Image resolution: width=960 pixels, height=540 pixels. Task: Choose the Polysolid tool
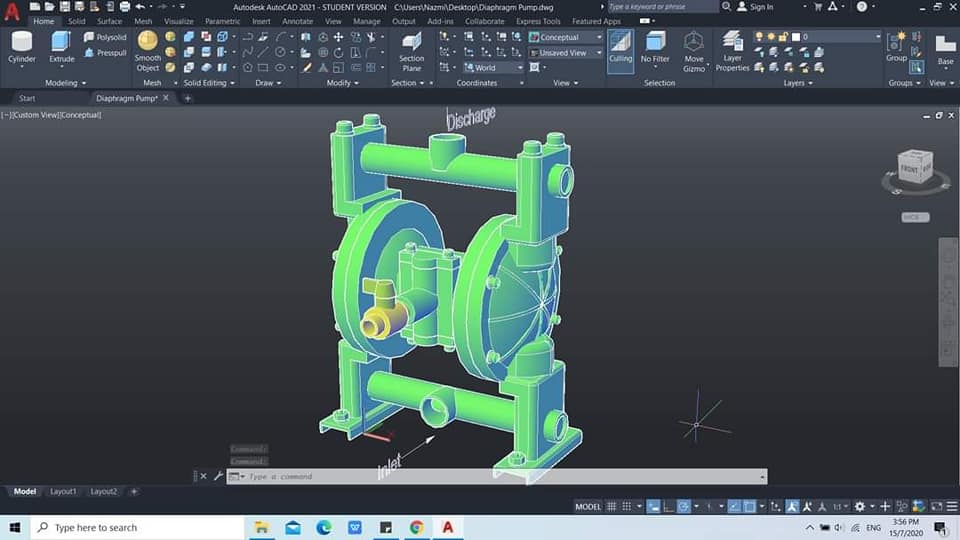click(105, 37)
